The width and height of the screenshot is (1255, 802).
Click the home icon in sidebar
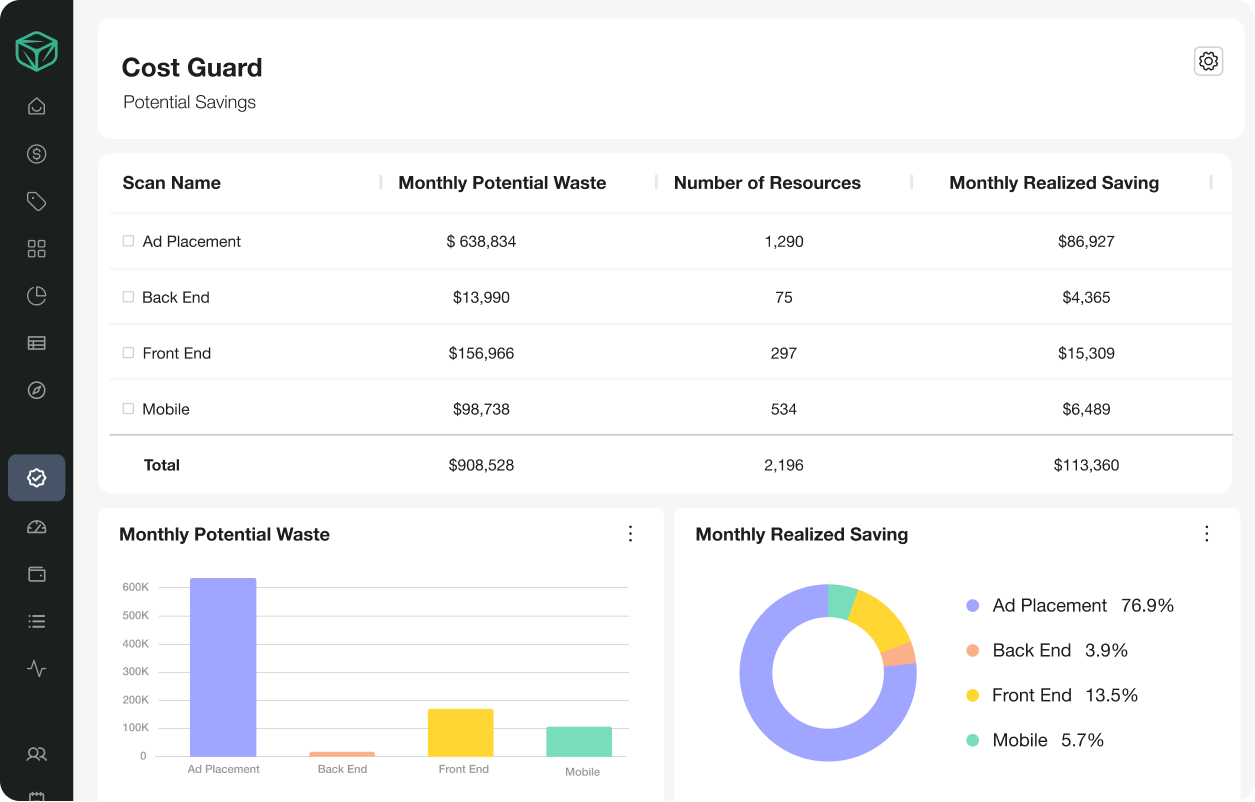coord(37,106)
